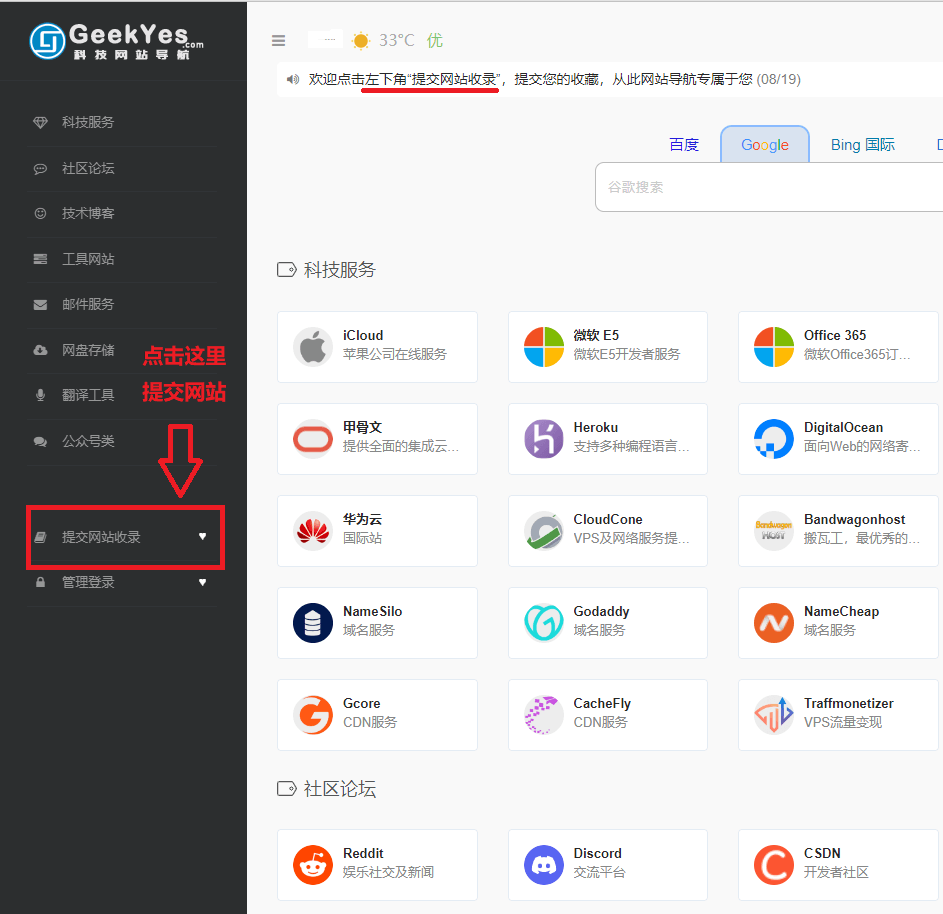Click the NameCheap logo icon
Image resolution: width=943 pixels, height=914 pixels.
pyautogui.click(x=774, y=623)
